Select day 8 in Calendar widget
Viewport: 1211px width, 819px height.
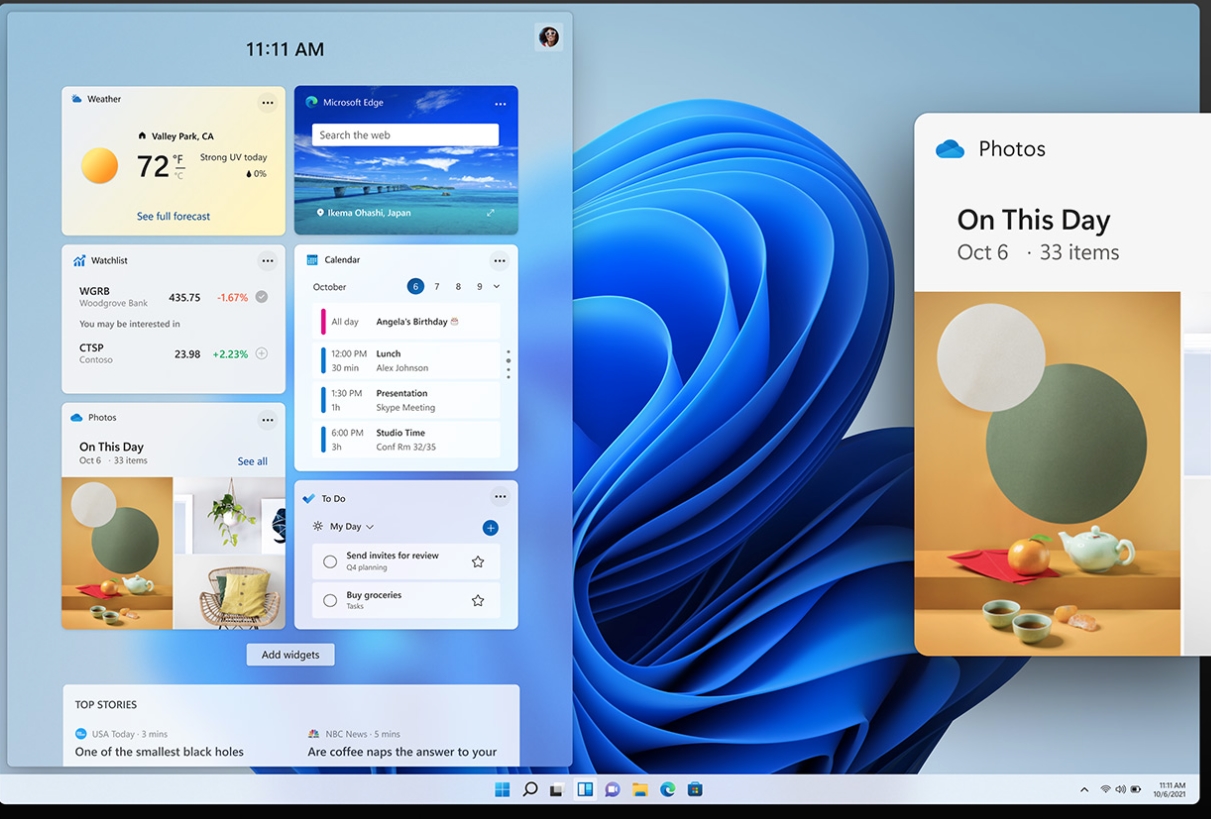(458, 287)
